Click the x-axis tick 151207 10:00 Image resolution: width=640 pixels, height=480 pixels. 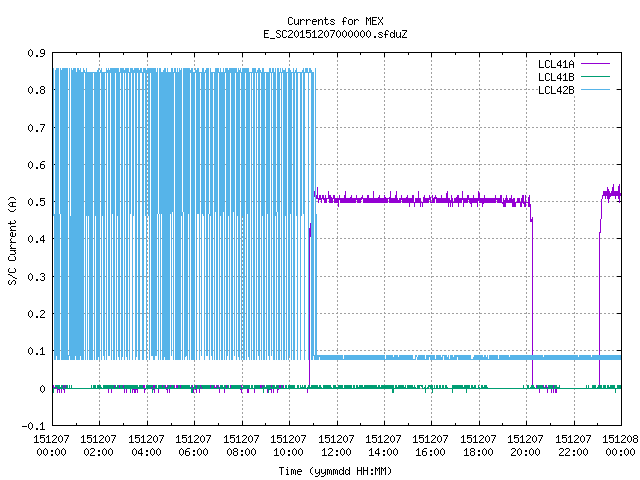click(289, 445)
